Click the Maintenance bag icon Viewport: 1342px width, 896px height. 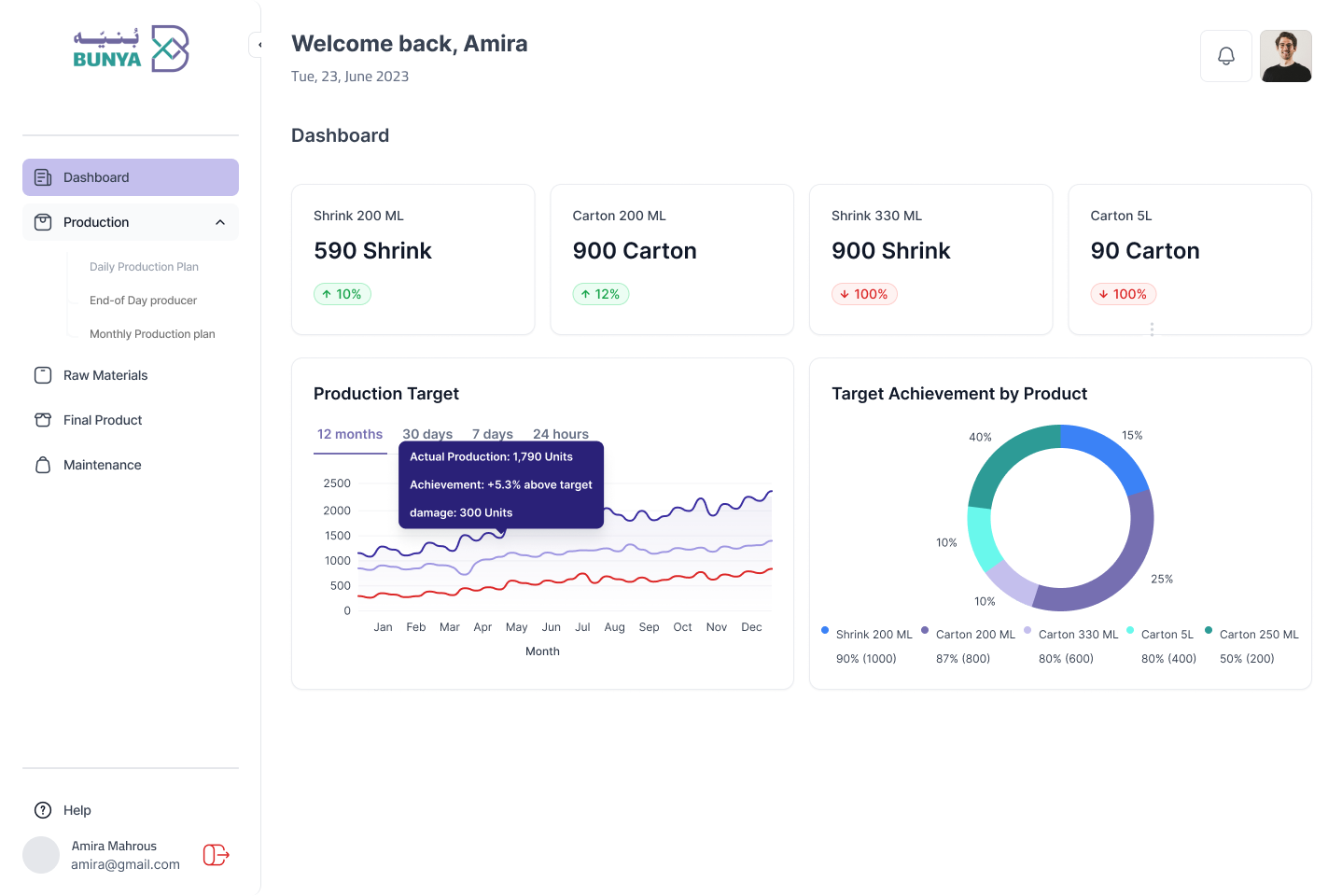click(43, 465)
